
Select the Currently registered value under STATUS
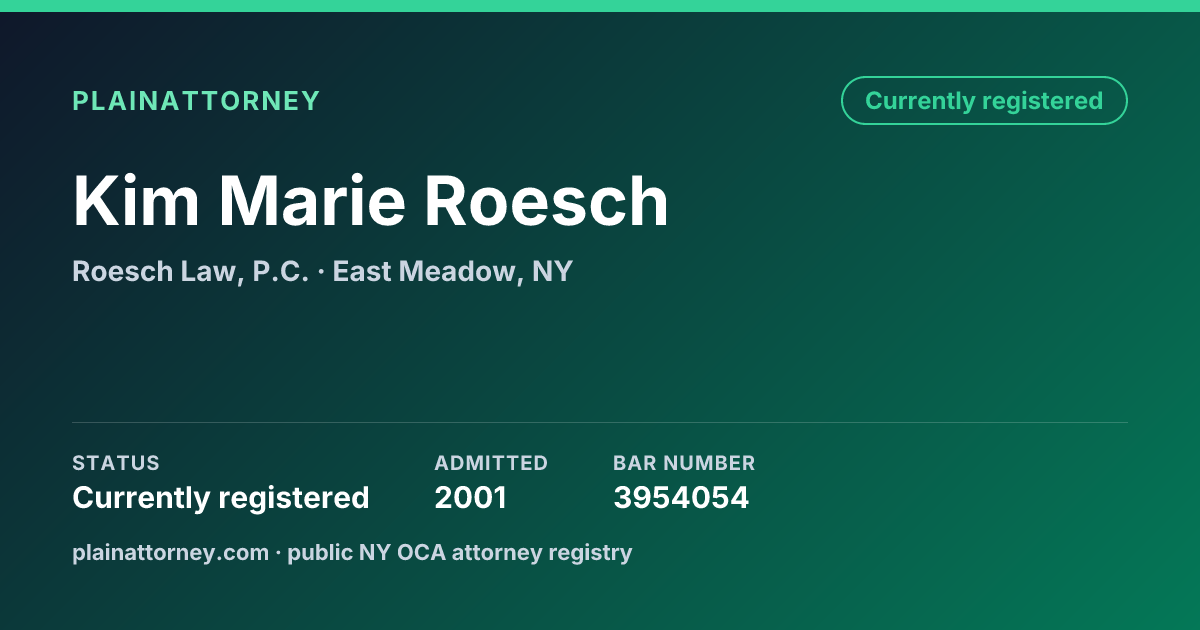point(221,497)
